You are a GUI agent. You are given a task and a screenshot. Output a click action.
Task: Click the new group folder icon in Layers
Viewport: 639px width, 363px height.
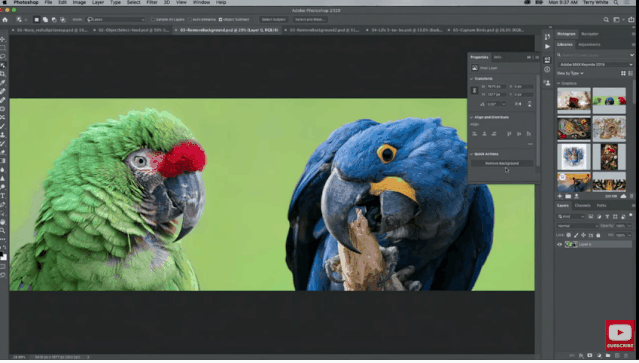(x=608, y=356)
